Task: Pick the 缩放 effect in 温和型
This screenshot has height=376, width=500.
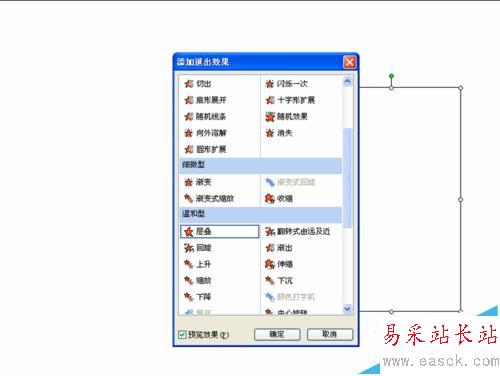Action: click(x=198, y=281)
